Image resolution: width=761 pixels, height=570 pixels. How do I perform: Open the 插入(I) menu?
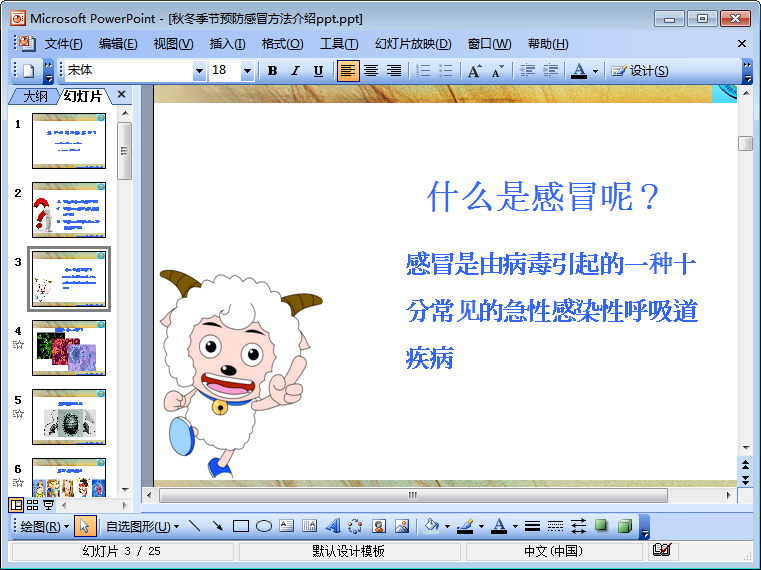pyautogui.click(x=227, y=44)
